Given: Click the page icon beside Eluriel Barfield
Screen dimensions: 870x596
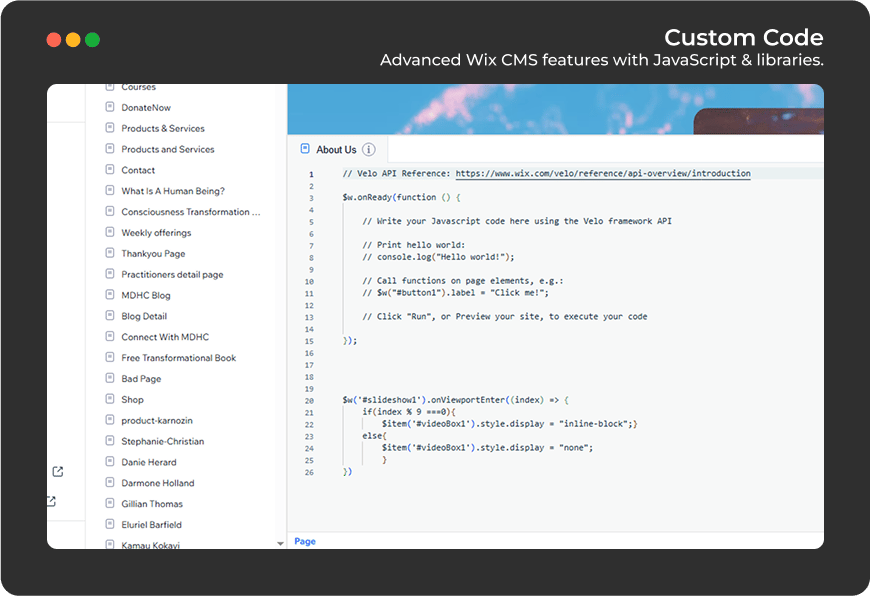Looking at the screenshot, I should [110, 524].
